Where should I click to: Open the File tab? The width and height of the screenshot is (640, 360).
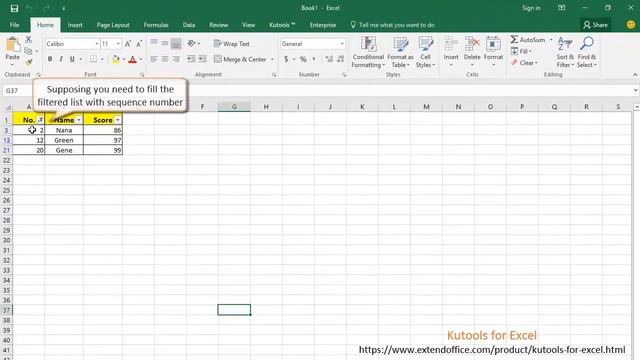[14, 25]
